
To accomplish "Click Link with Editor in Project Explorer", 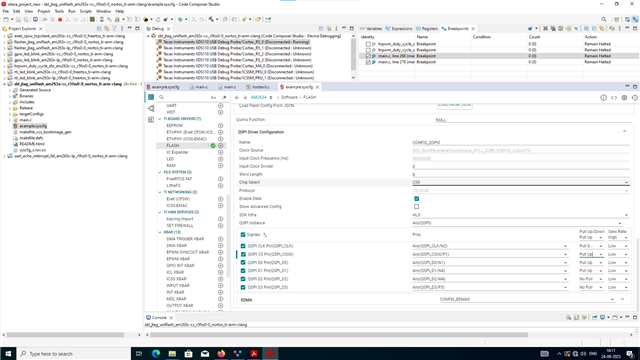I will tap(107, 29).
